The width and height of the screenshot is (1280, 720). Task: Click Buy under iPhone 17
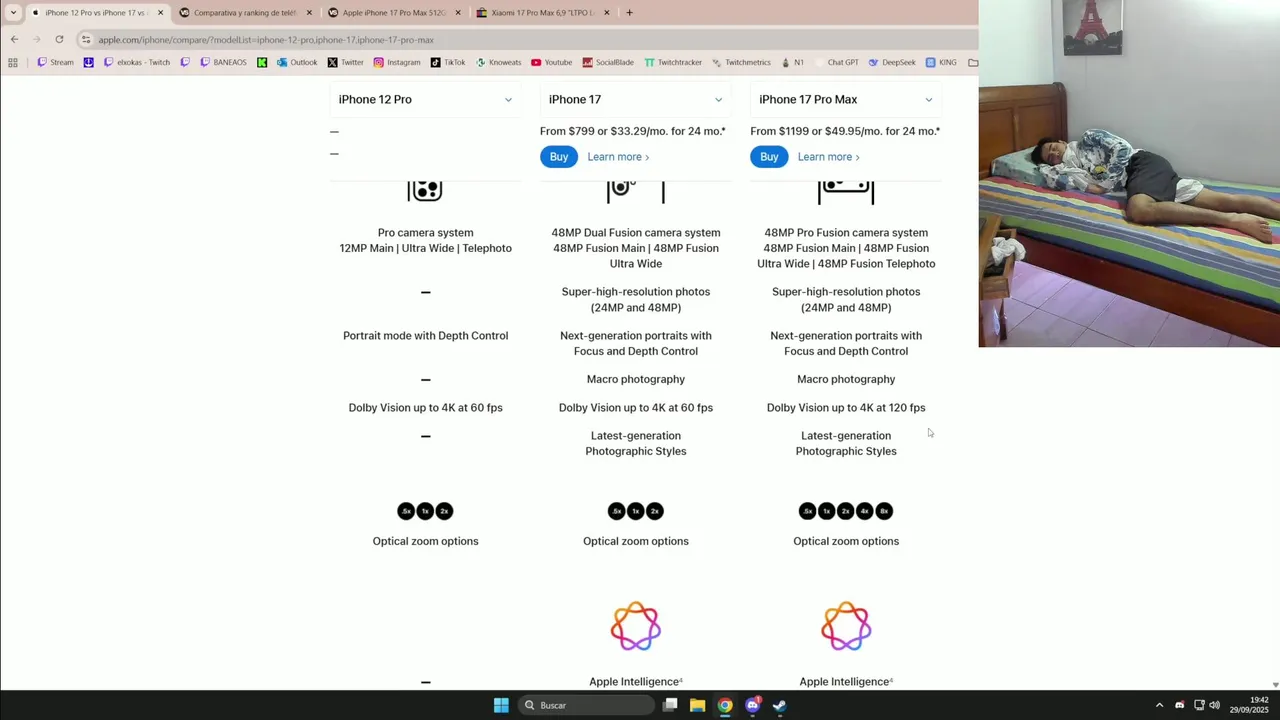pos(559,157)
